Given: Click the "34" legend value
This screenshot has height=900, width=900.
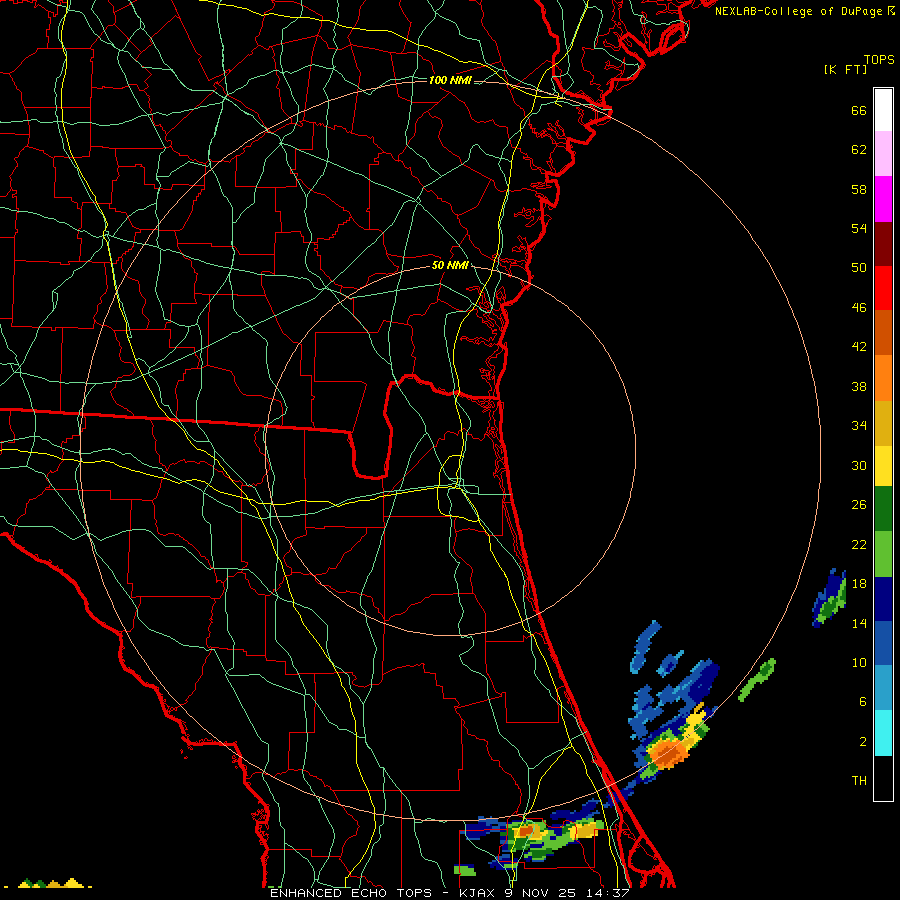Looking at the screenshot, I should 859,425.
